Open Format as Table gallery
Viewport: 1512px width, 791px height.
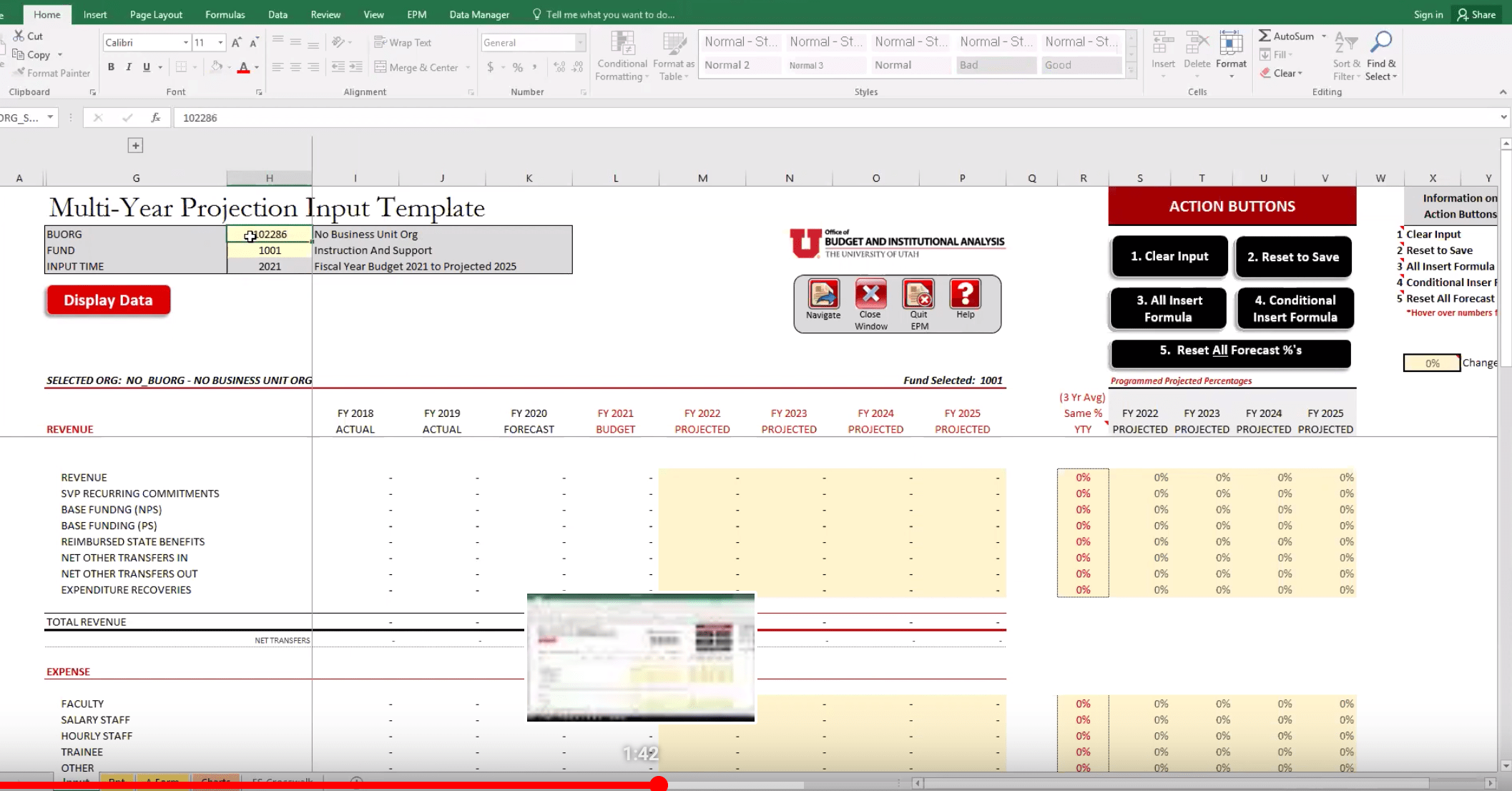(x=674, y=56)
